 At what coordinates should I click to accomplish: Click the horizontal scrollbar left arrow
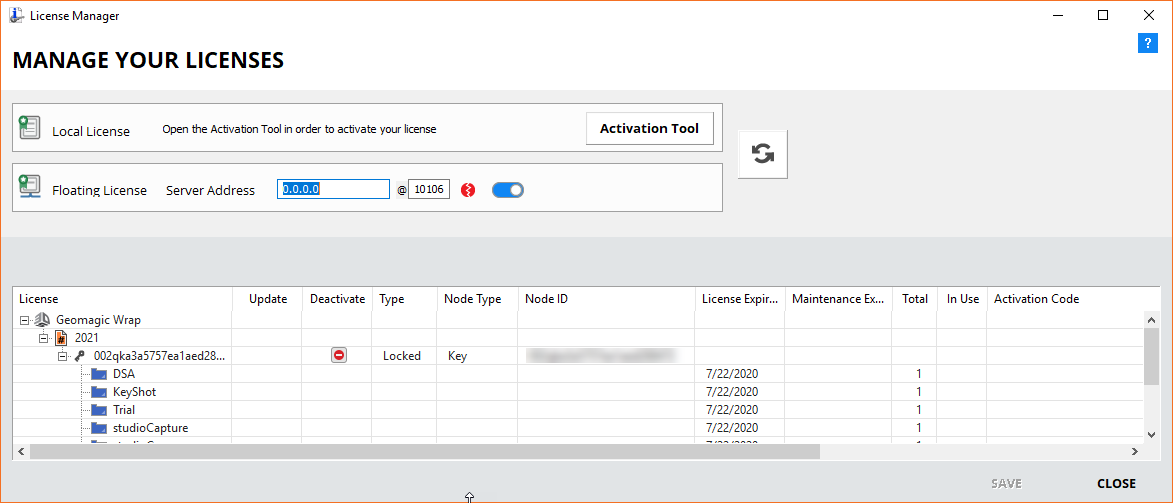[21, 451]
